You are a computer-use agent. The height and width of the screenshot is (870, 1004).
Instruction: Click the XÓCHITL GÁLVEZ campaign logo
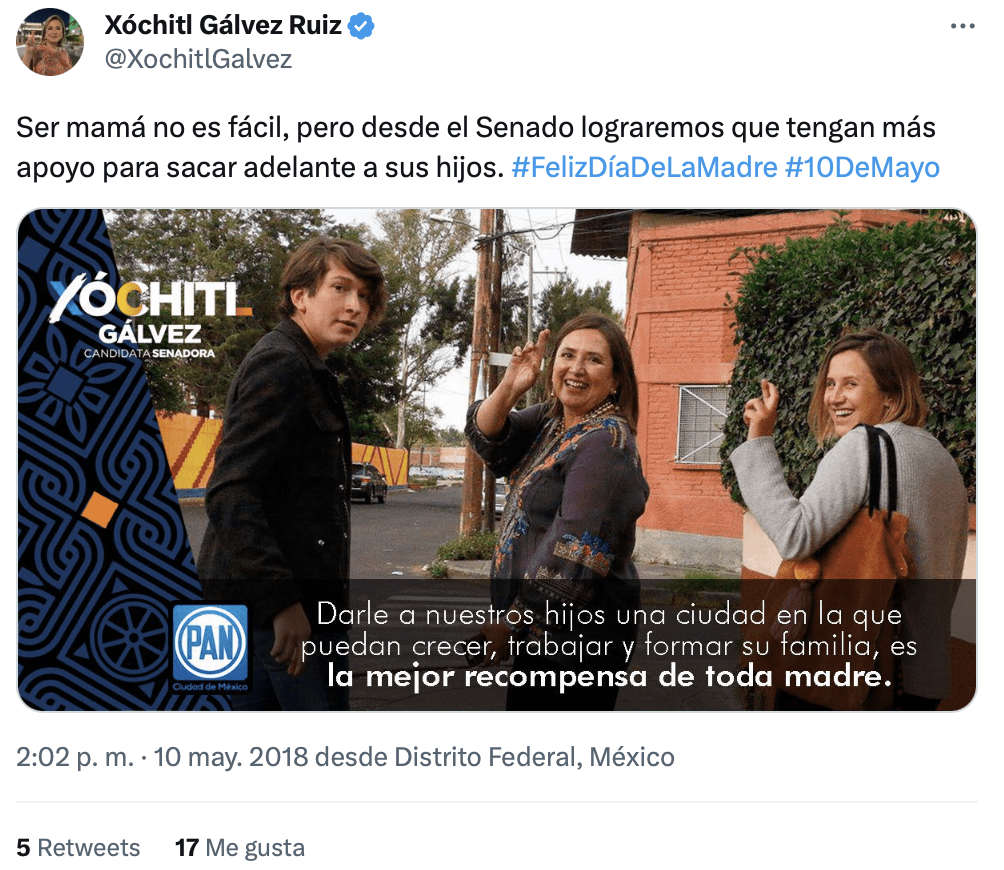tap(150, 316)
